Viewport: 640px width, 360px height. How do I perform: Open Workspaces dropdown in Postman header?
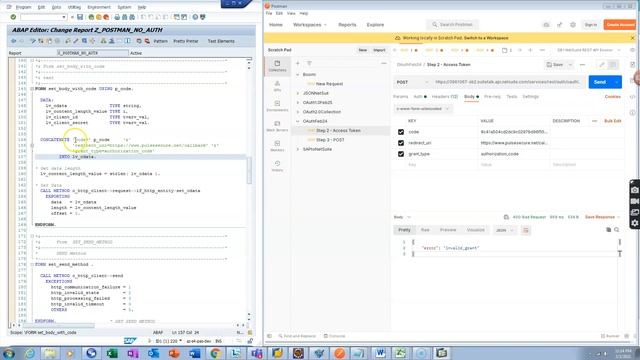coord(310,25)
